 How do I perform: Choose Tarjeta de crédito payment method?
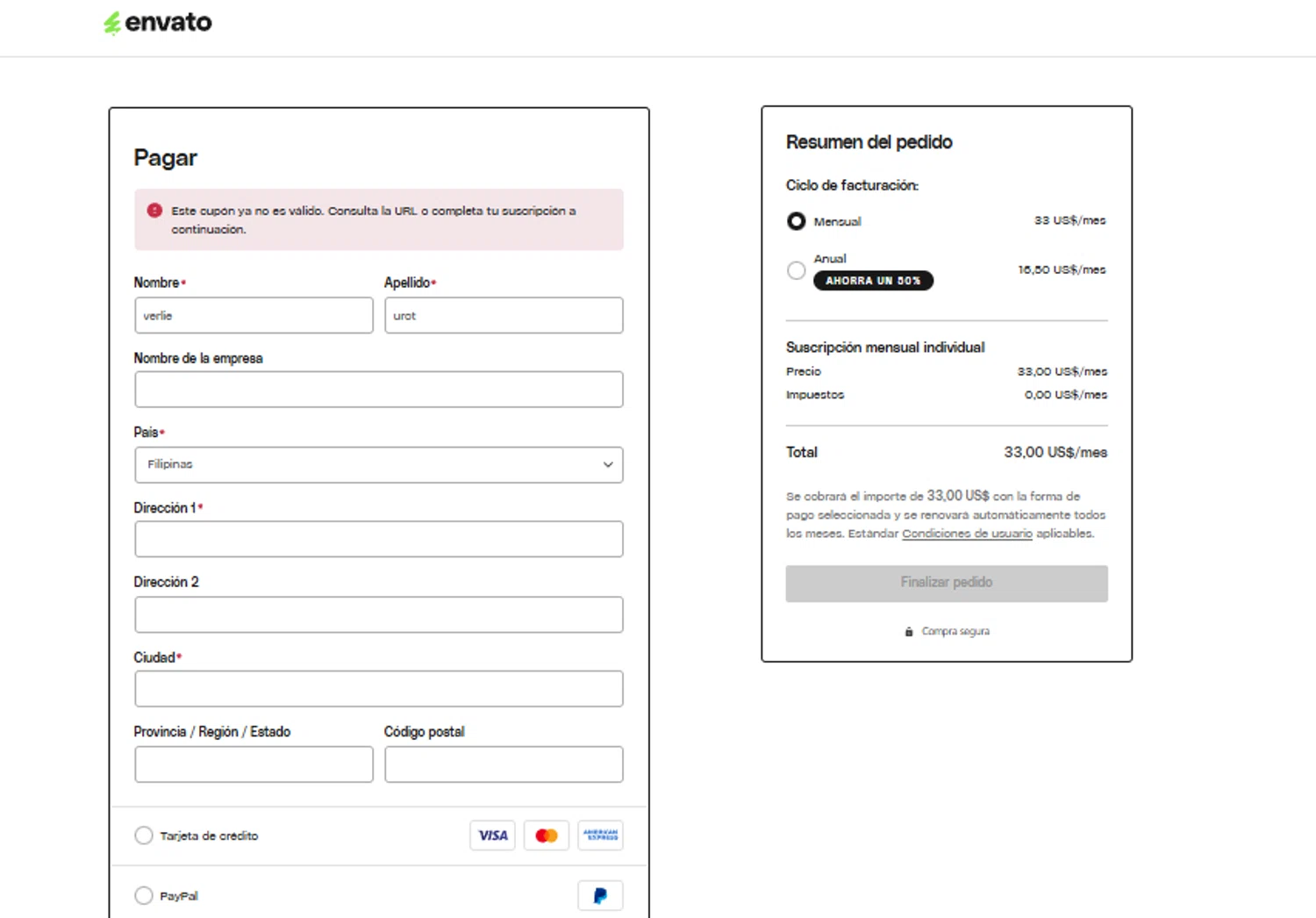(144, 836)
